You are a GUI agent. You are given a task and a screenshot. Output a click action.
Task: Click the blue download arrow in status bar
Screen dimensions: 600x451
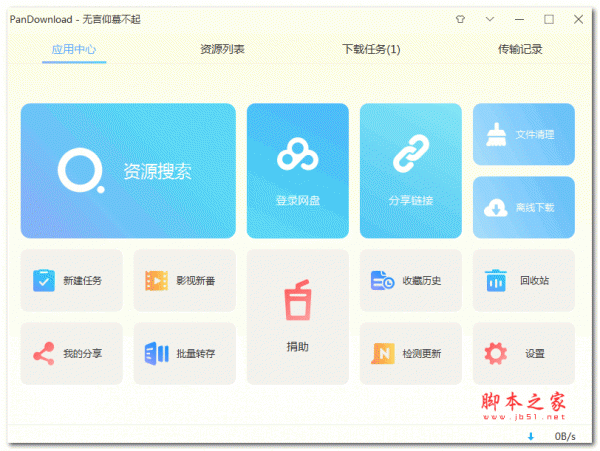531,436
